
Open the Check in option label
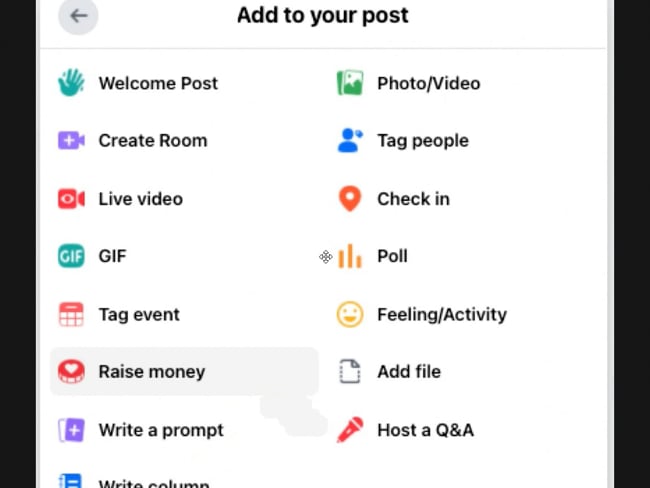coord(413,199)
